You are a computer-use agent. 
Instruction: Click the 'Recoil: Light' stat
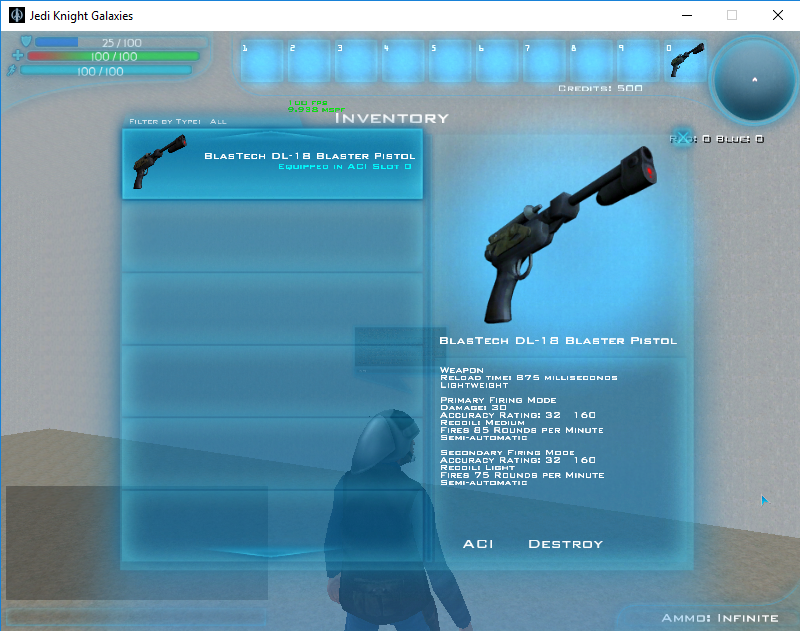(x=478, y=467)
